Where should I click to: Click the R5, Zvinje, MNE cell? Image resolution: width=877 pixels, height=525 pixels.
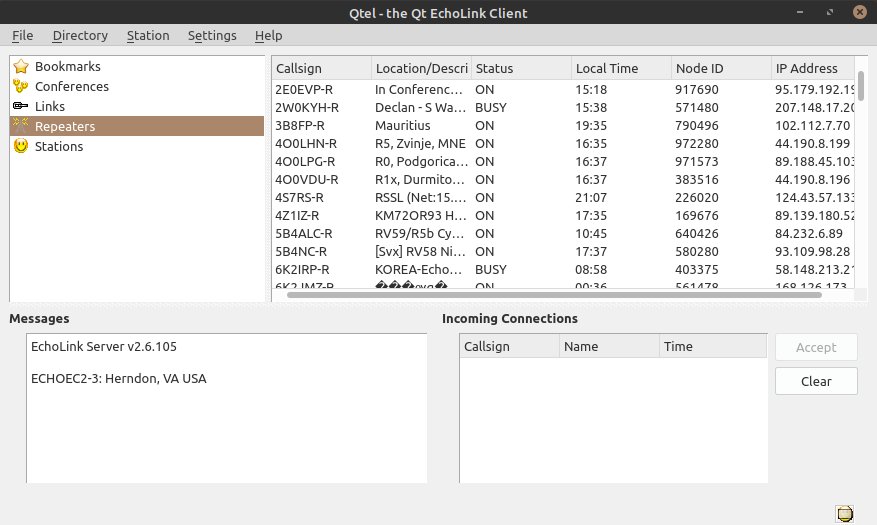pyautogui.click(x=420, y=143)
